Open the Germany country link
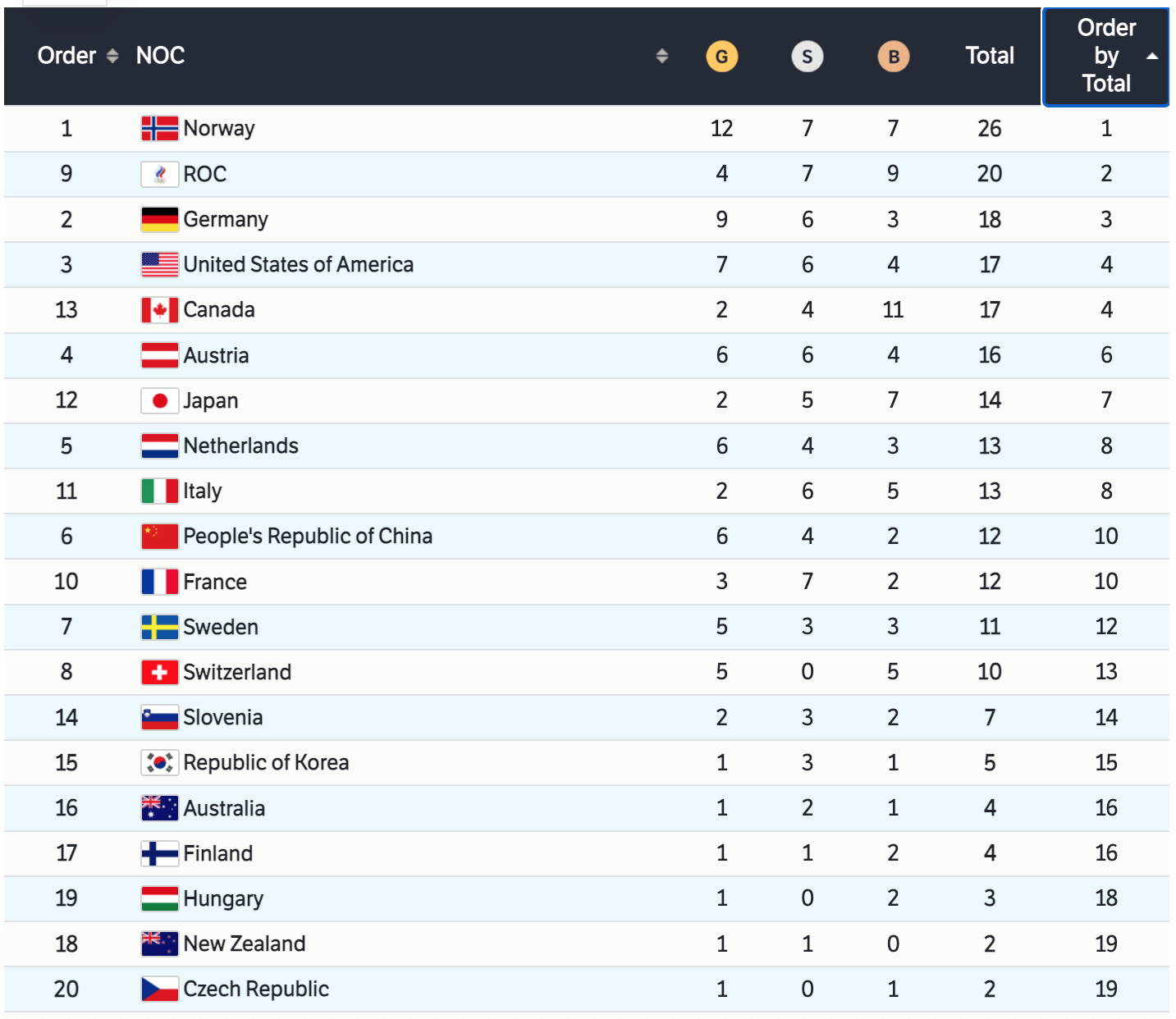 click(226, 220)
